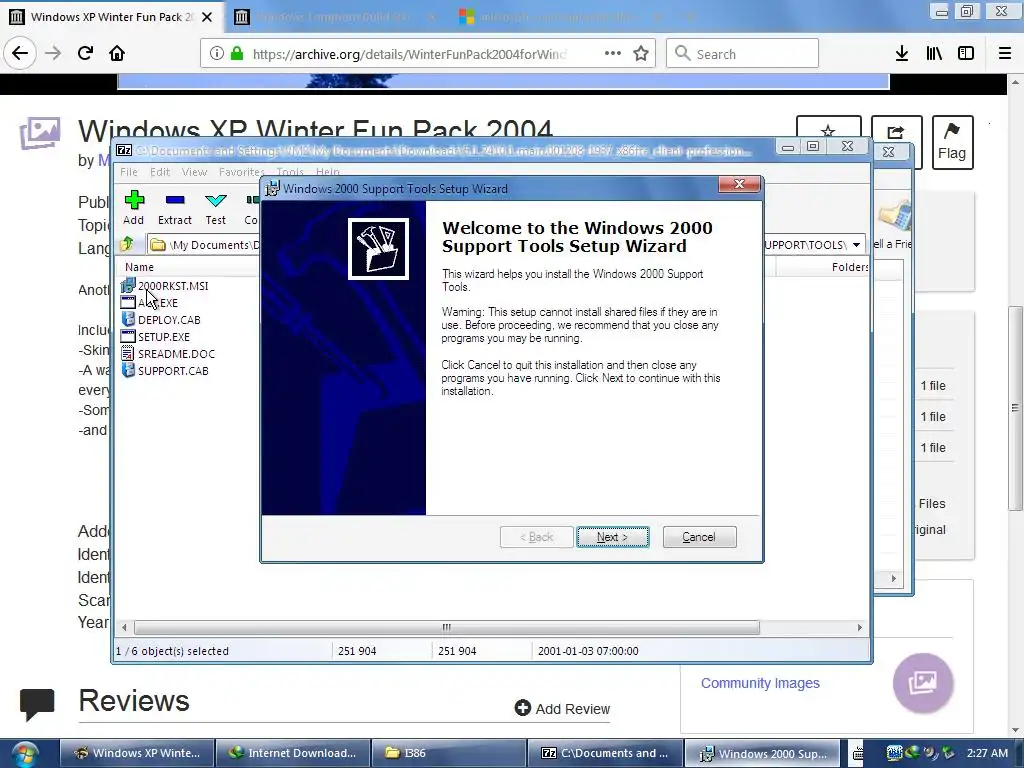The width and height of the screenshot is (1024, 768).
Task: Switch to I386 folder taskbar button
Action: click(x=449, y=753)
